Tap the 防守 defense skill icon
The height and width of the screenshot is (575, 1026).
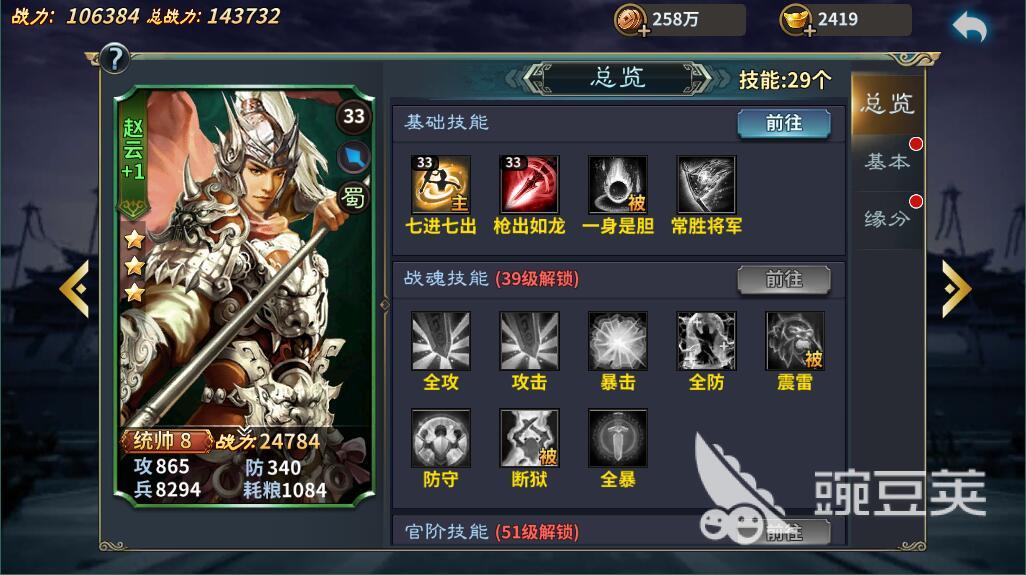coord(440,438)
